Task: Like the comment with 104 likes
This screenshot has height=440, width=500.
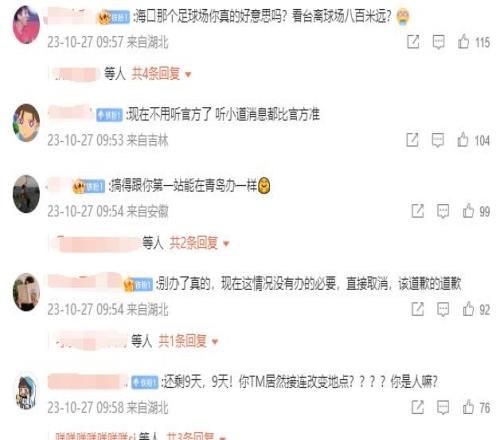Action: 463,140
